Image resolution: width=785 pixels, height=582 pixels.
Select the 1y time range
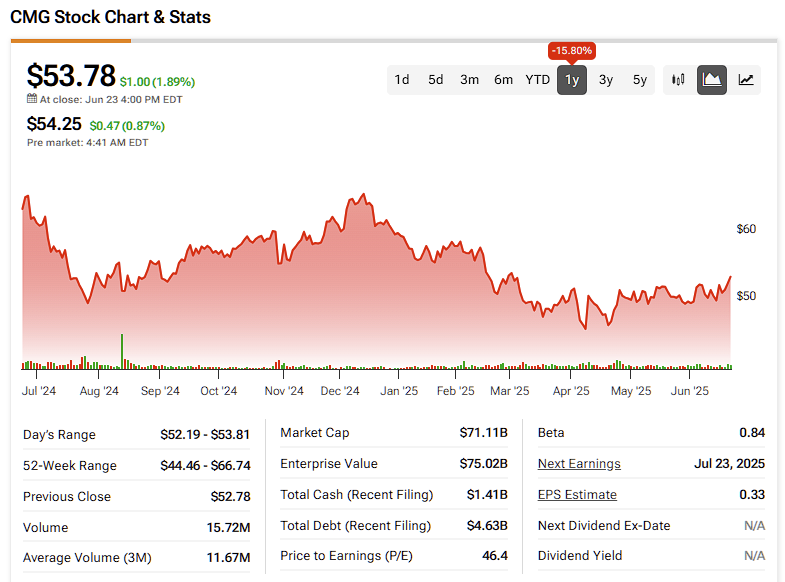tap(572, 80)
